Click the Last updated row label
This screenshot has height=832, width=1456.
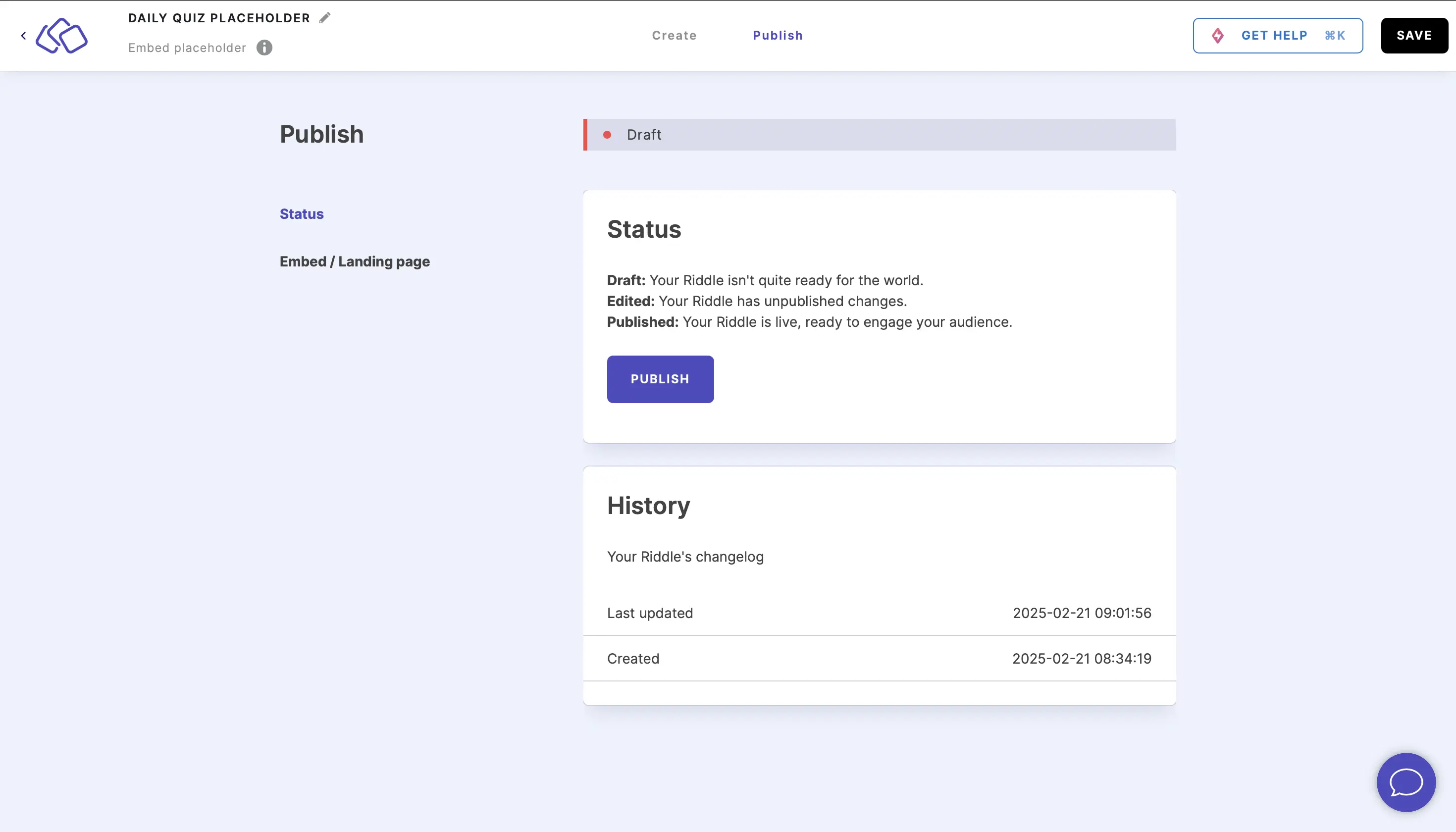click(x=650, y=613)
